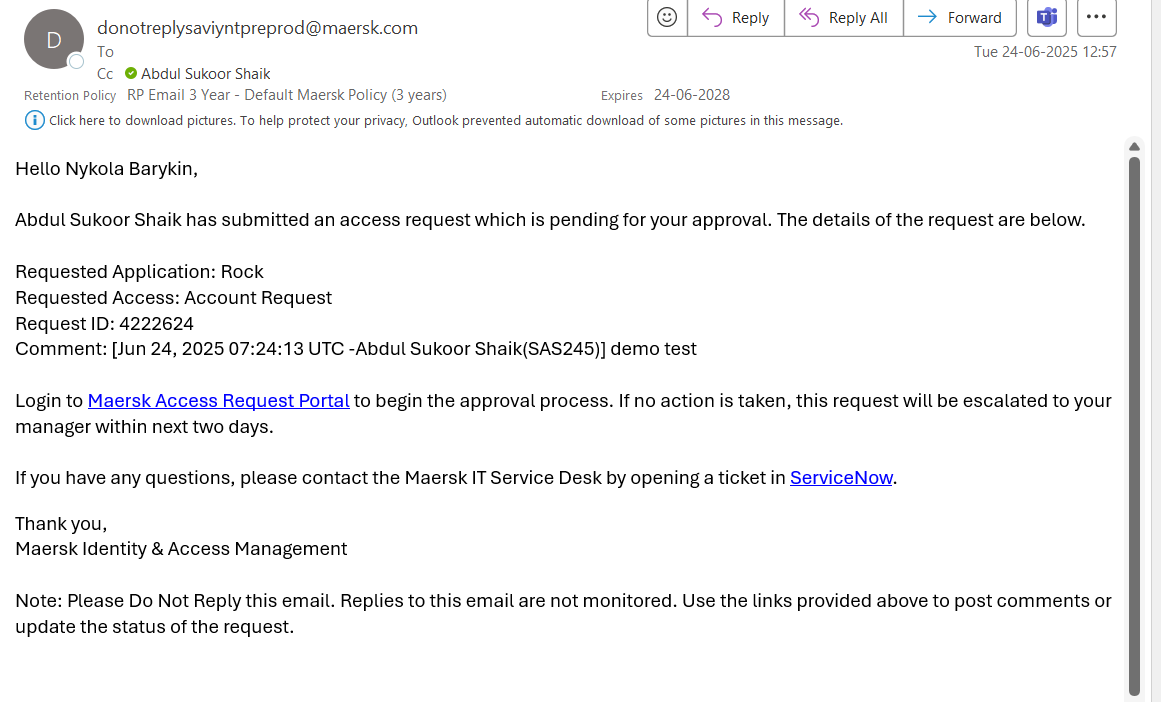This screenshot has height=702, width=1161.
Task: Click the received timestamp Tue 24-06-2025 12:57
Action: tap(1045, 51)
